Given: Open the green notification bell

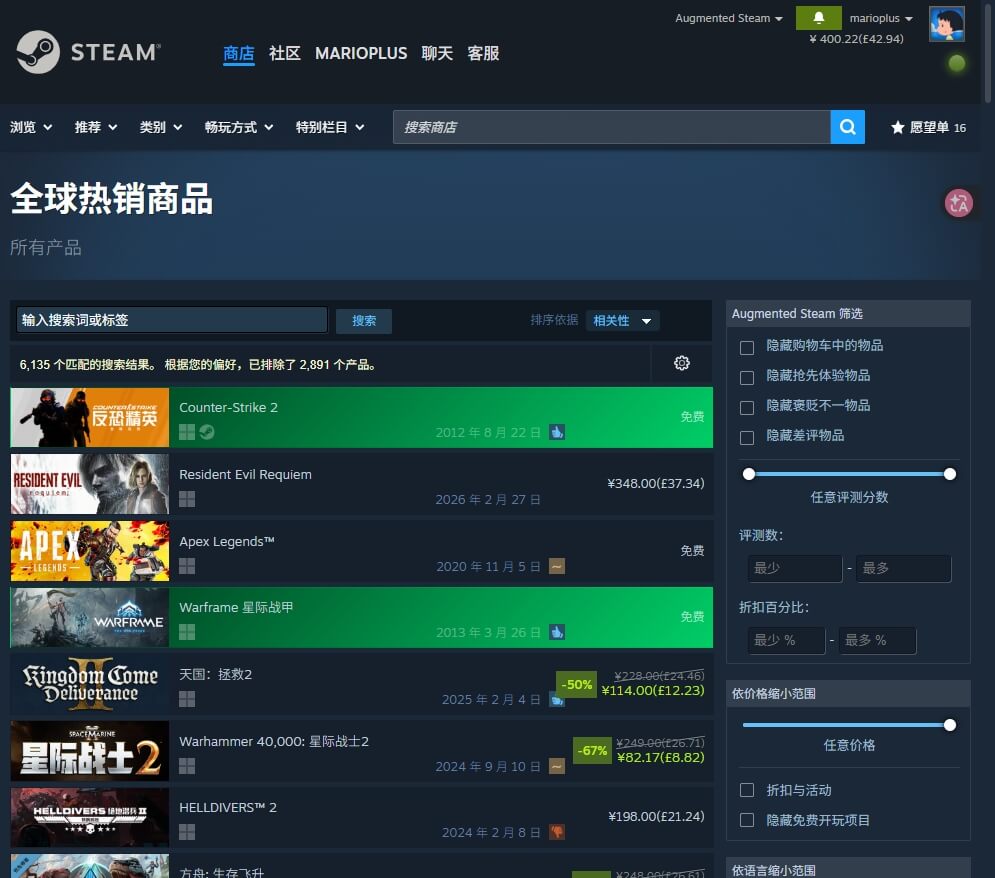Looking at the screenshot, I should 819,18.
